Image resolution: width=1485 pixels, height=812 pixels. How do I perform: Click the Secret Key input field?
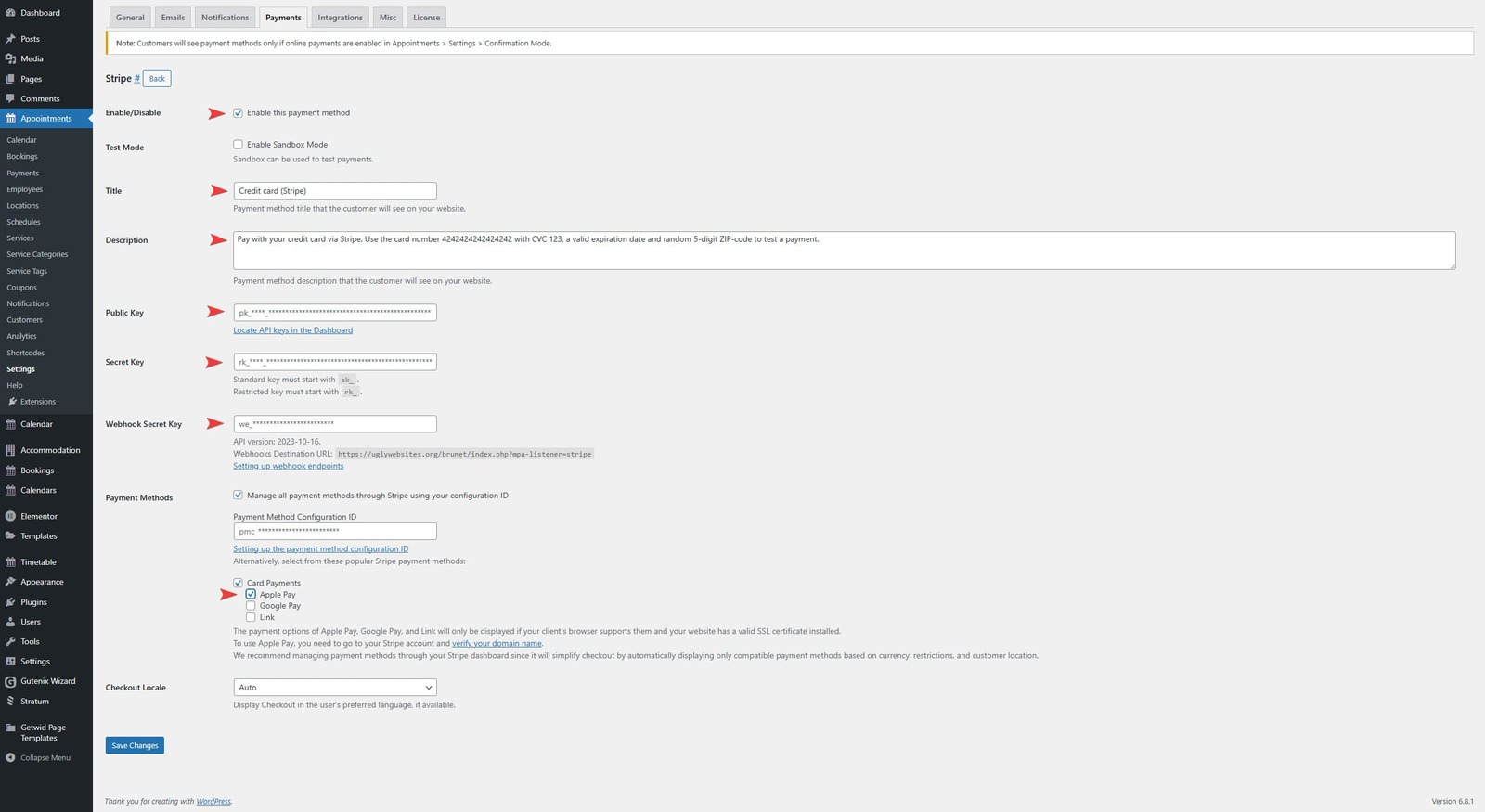pyautogui.click(x=335, y=362)
